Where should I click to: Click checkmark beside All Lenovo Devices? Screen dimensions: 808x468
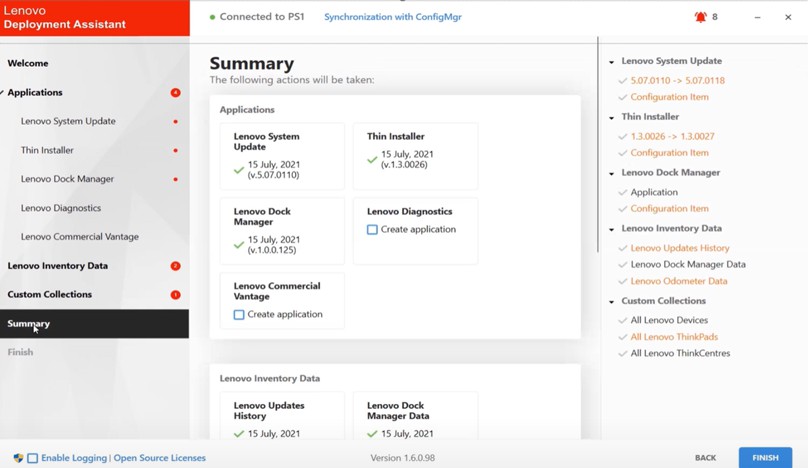[622, 320]
